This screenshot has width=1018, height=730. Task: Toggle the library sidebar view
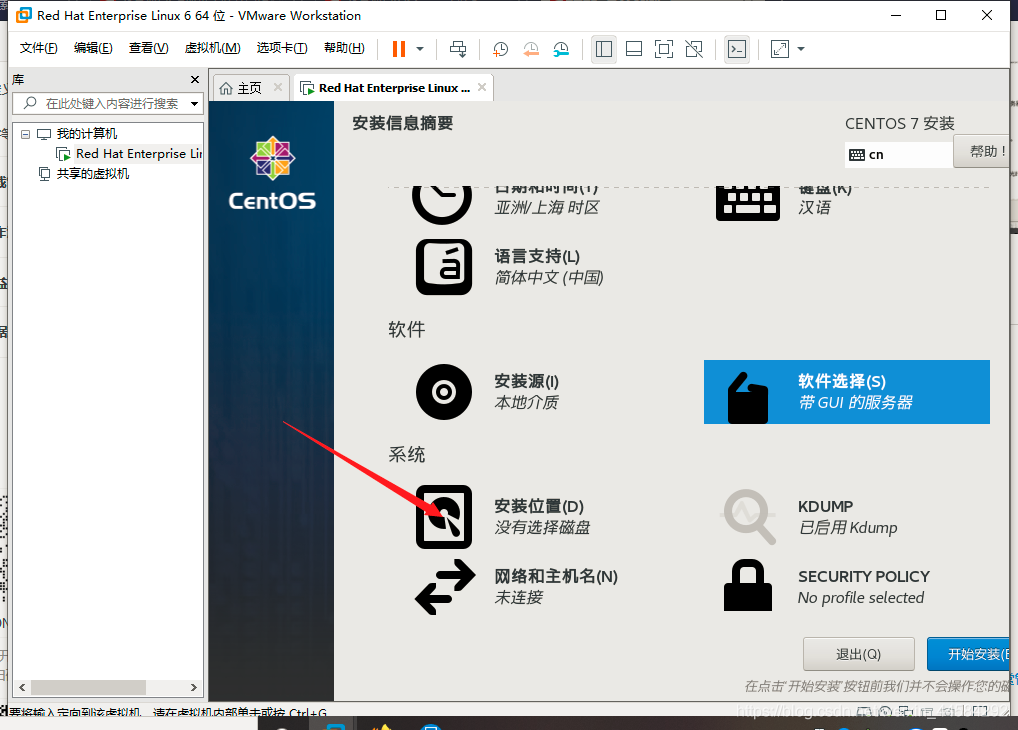click(x=604, y=49)
